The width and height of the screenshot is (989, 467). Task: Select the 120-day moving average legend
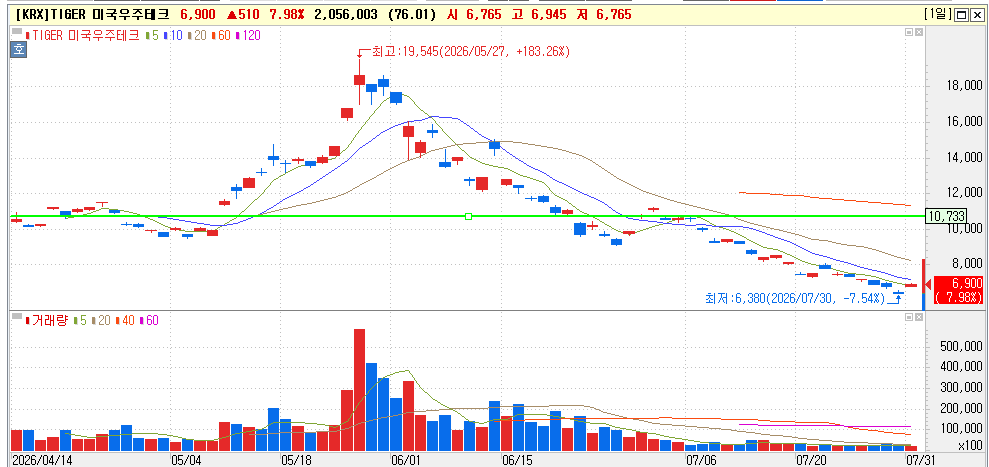(x=250, y=36)
